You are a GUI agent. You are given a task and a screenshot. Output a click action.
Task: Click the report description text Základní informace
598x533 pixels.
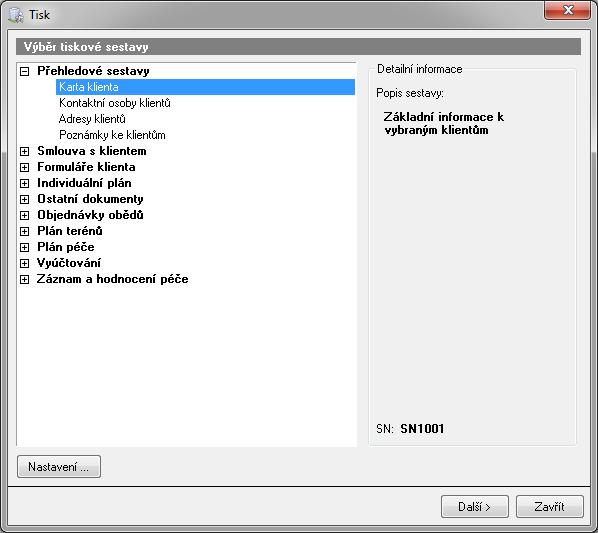pyautogui.click(x=444, y=124)
